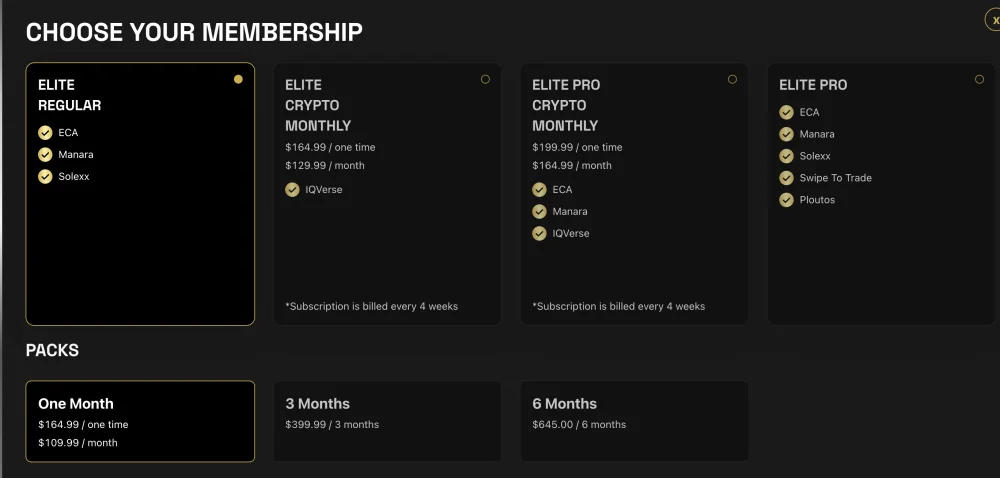Image resolution: width=1000 pixels, height=478 pixels.
Task: Select the Elite Pro Crypto Monthly radio button
Action: pyautogui.click(x=732, y=79)
